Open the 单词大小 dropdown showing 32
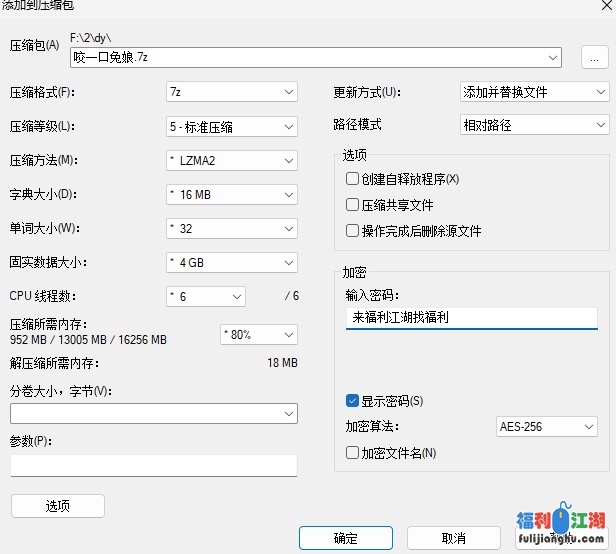Image resolution: width=616 pixels, height=554 pixels. [x=231, y=229]
